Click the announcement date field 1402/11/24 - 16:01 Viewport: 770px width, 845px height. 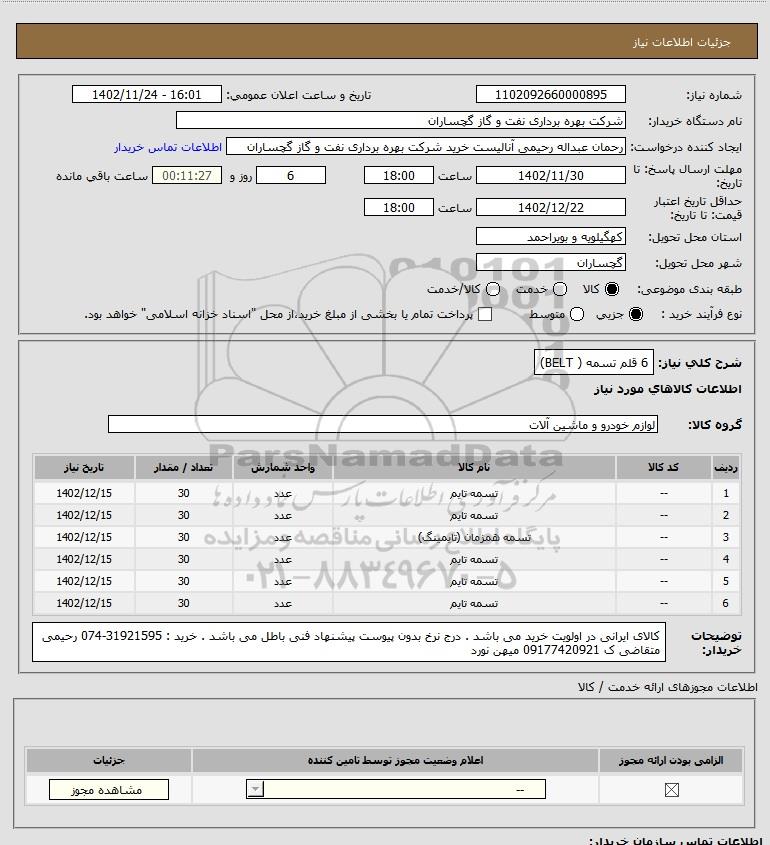tap(147, 94)
